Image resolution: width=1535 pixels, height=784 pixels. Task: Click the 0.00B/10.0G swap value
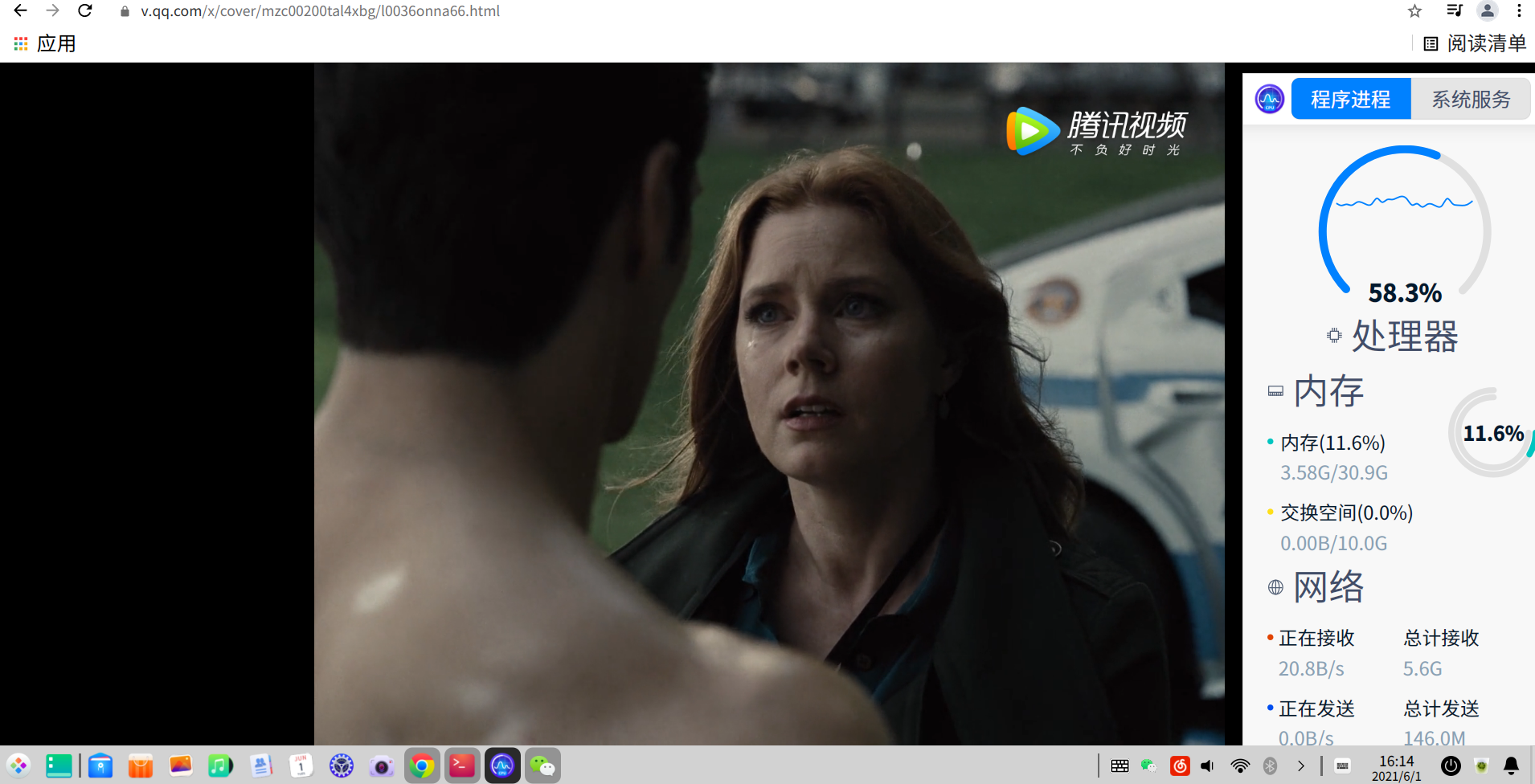tap(1334, 543)
